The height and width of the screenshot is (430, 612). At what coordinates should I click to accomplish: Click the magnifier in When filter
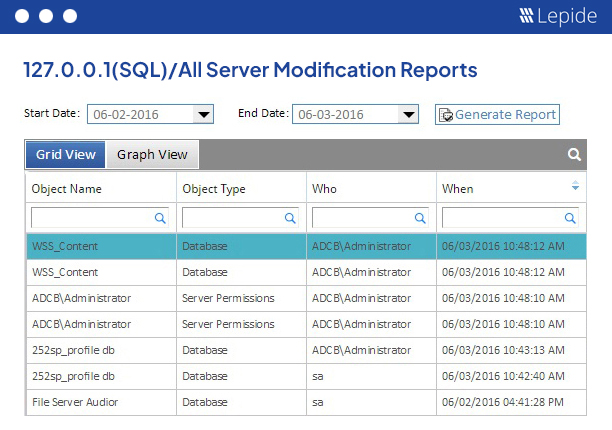pos(570,218)
